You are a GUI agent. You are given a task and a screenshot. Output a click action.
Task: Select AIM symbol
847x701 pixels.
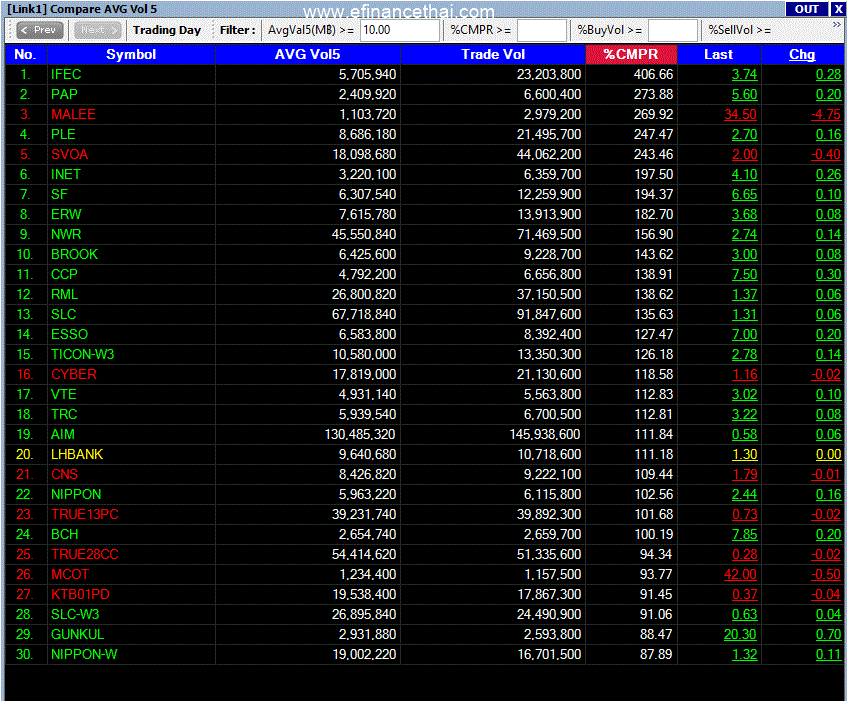point(63,434)
